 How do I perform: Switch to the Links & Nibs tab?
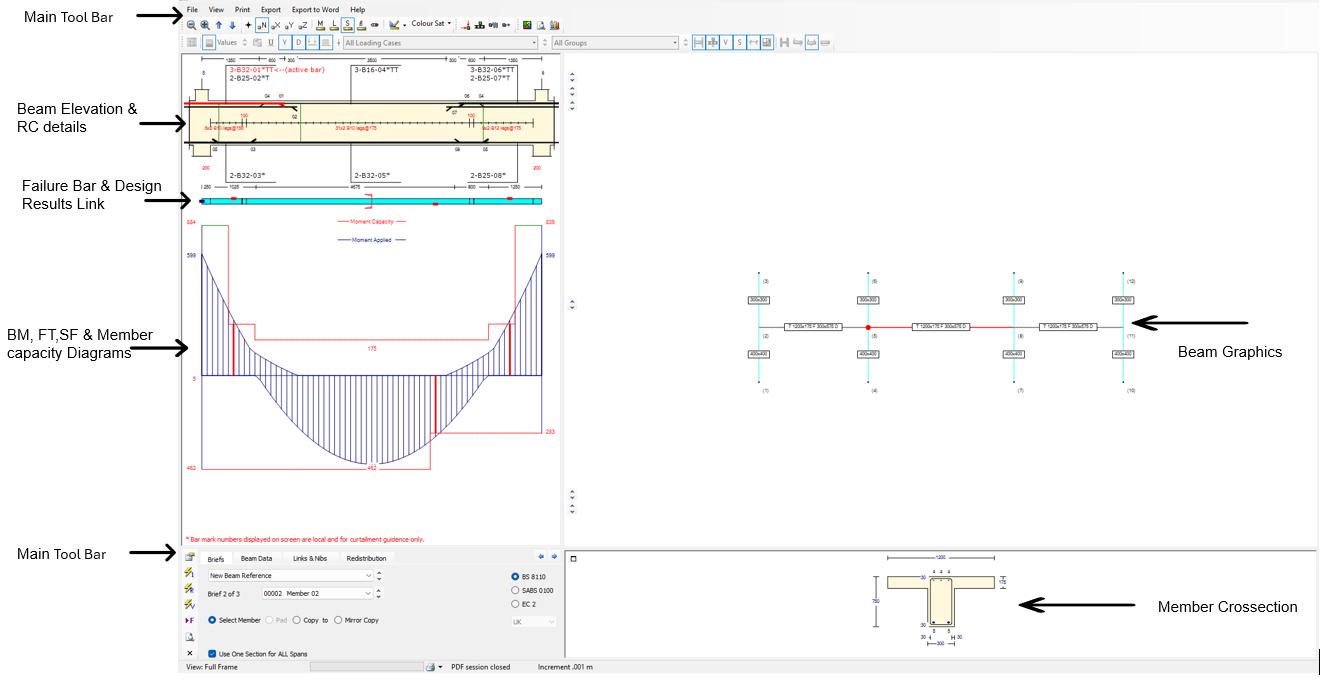point(309,558)
